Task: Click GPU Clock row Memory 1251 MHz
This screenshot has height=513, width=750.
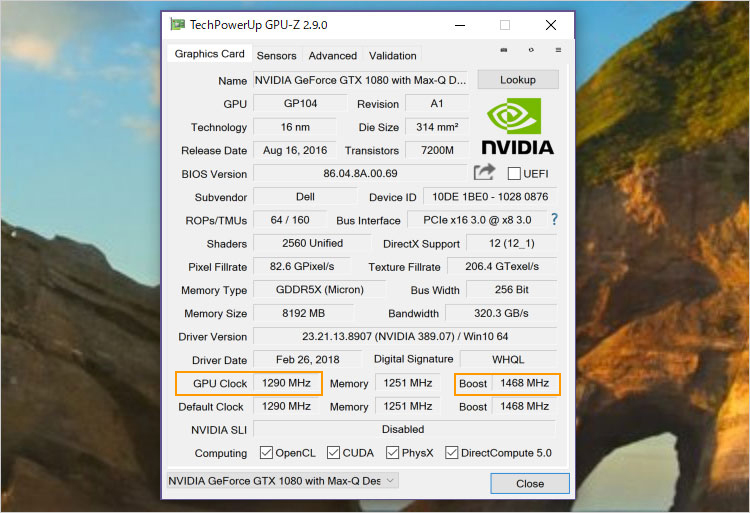Action: [408, 383]
